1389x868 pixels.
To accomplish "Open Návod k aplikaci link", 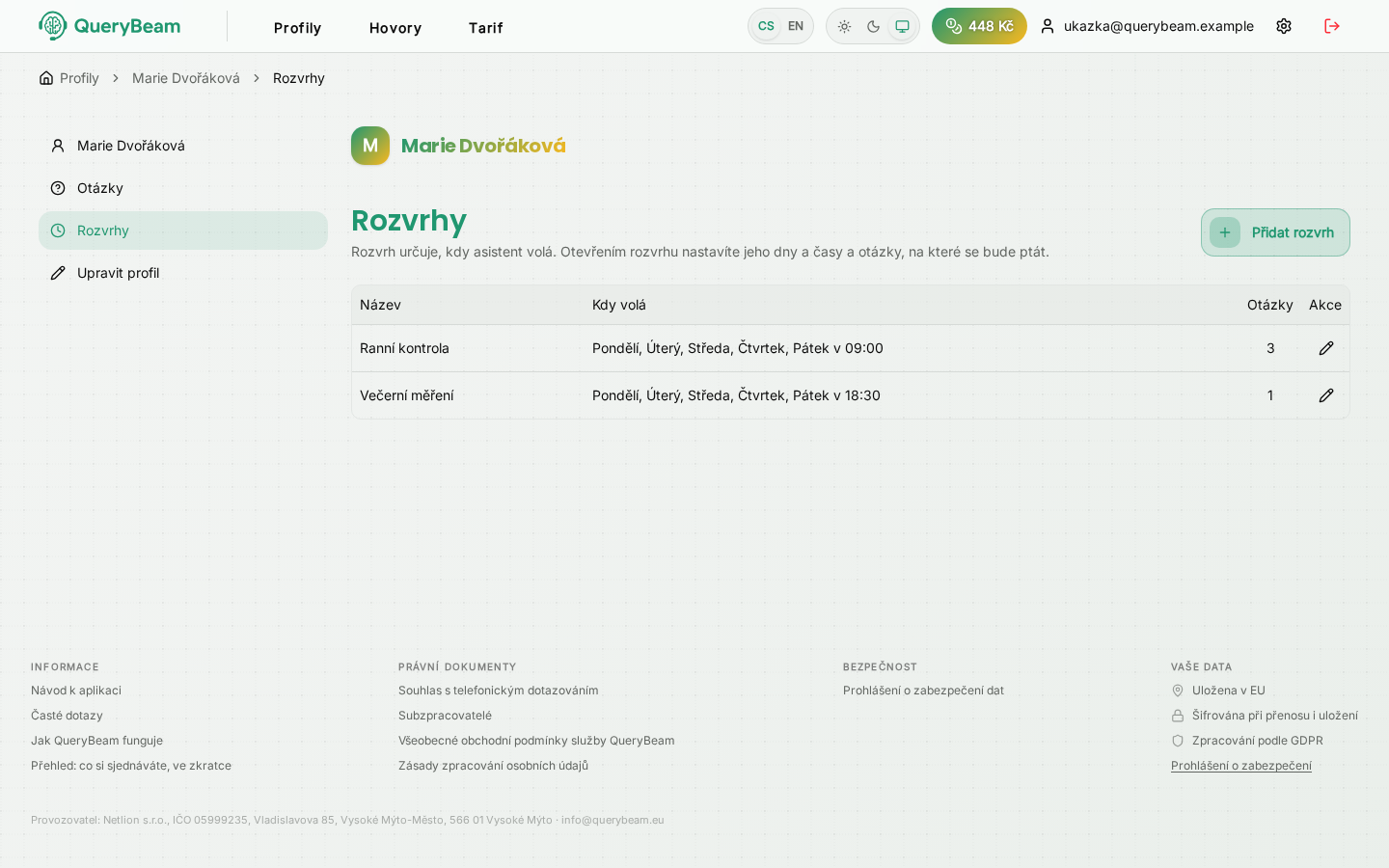I will point(76,691).
